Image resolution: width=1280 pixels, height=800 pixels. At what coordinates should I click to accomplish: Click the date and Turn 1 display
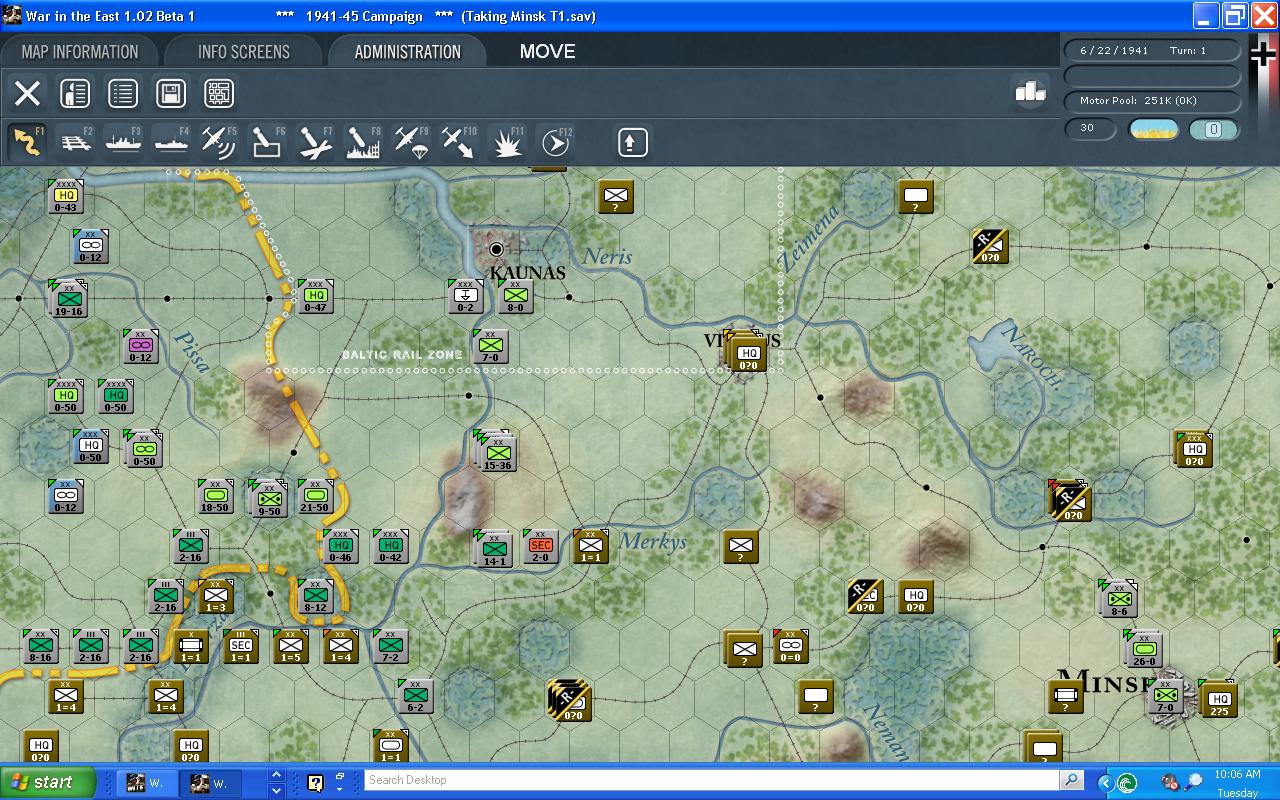tap(1152, 50)
